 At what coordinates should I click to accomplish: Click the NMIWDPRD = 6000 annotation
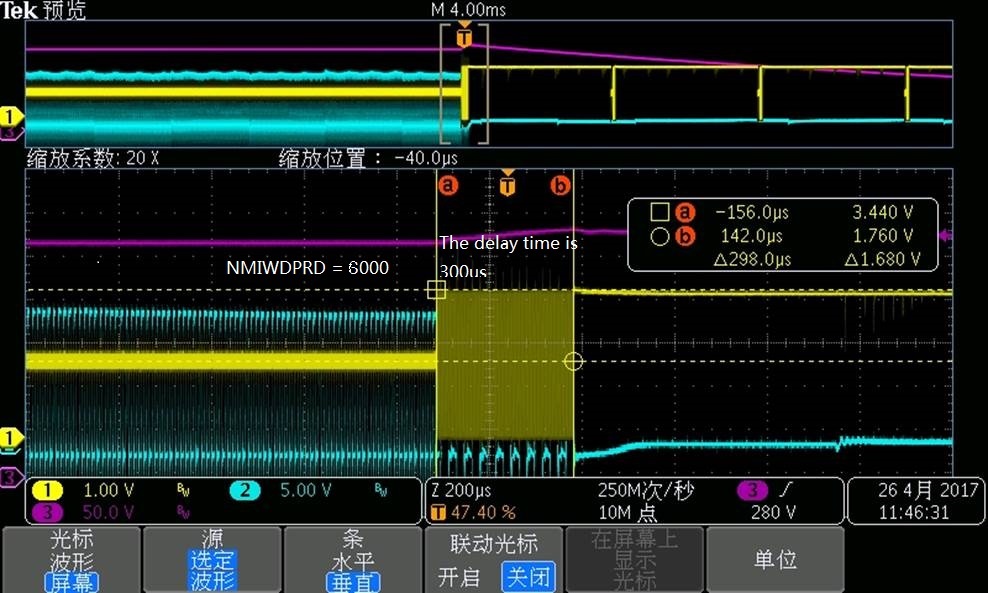[x=307, y=268]
